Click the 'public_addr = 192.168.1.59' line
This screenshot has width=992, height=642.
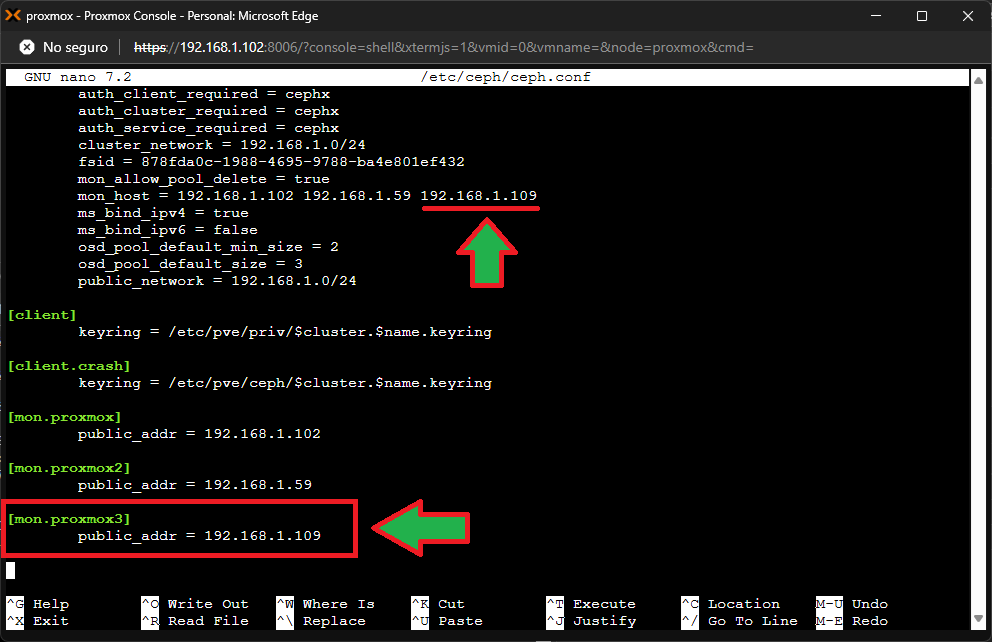195,485
